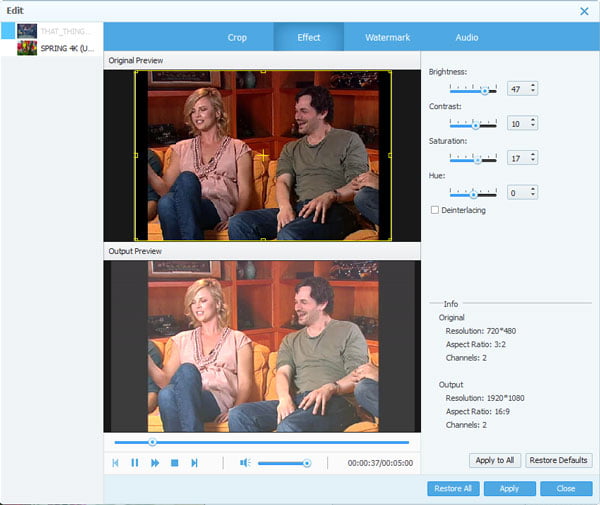Increase Contrast with the up arrow
The height and width of the screenshot is (505, 600).
coord(533,120)
